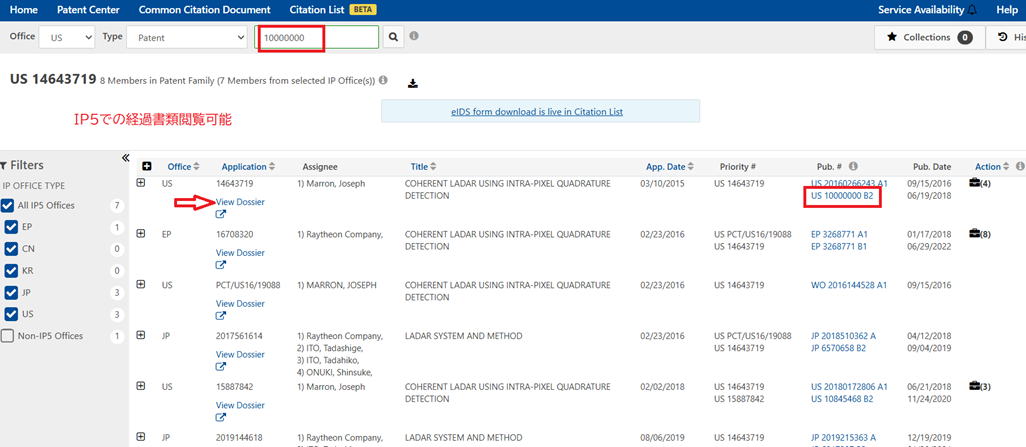Click the expand-all plus icon in table header

147,166
